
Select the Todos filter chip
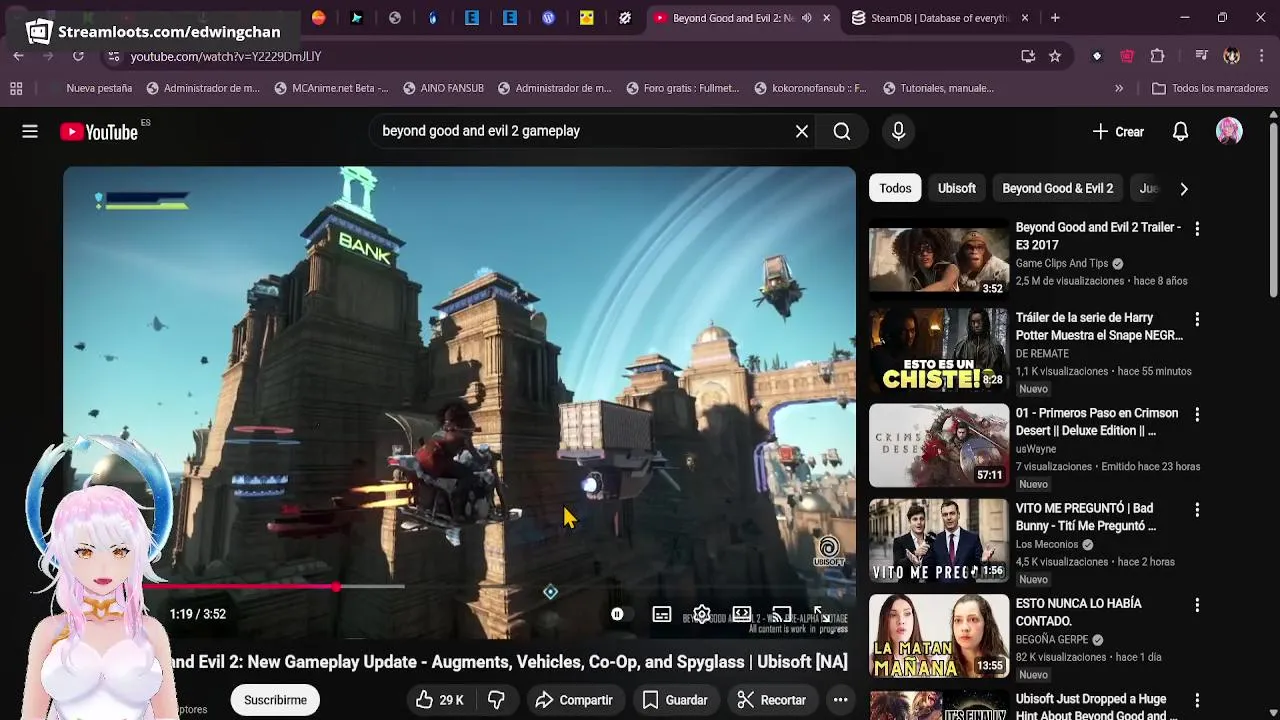895,188
